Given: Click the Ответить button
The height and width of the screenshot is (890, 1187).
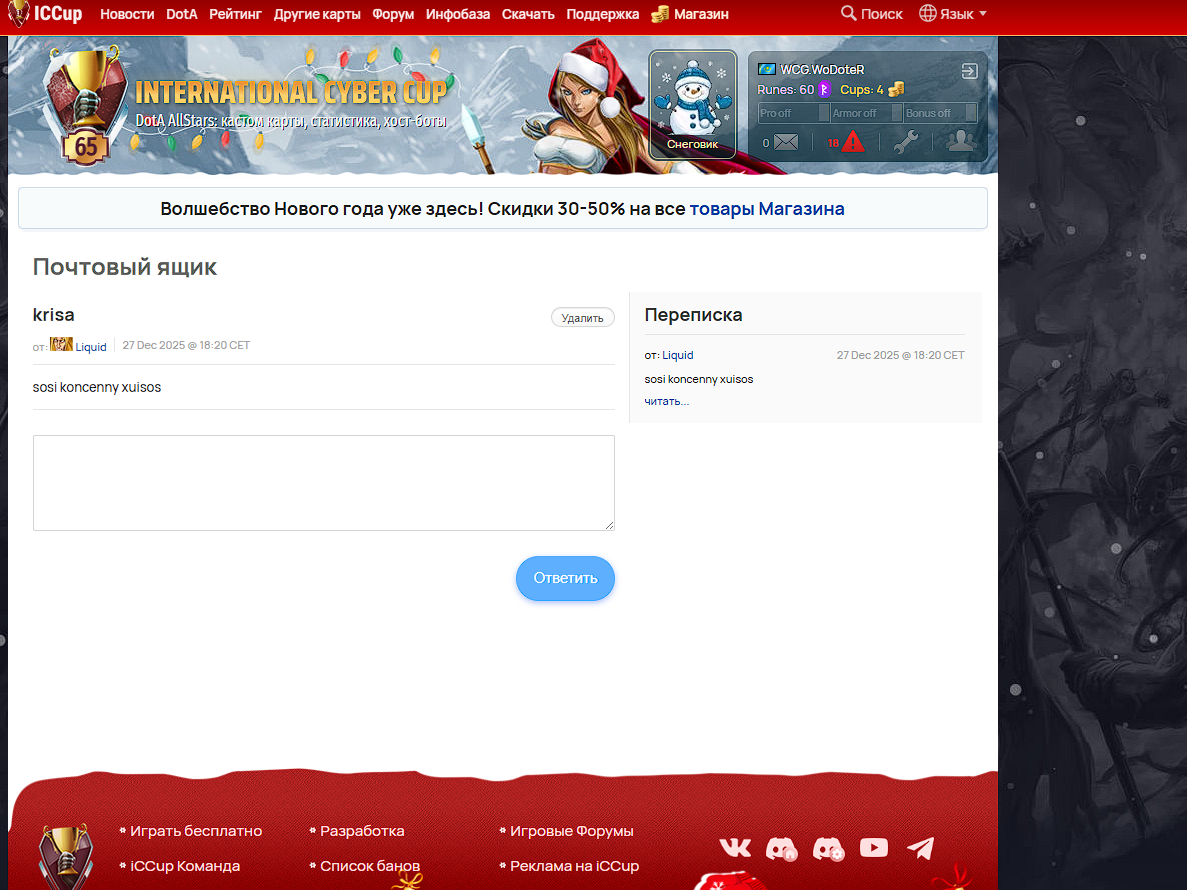Looking at the screenshot, I should 565,578.
